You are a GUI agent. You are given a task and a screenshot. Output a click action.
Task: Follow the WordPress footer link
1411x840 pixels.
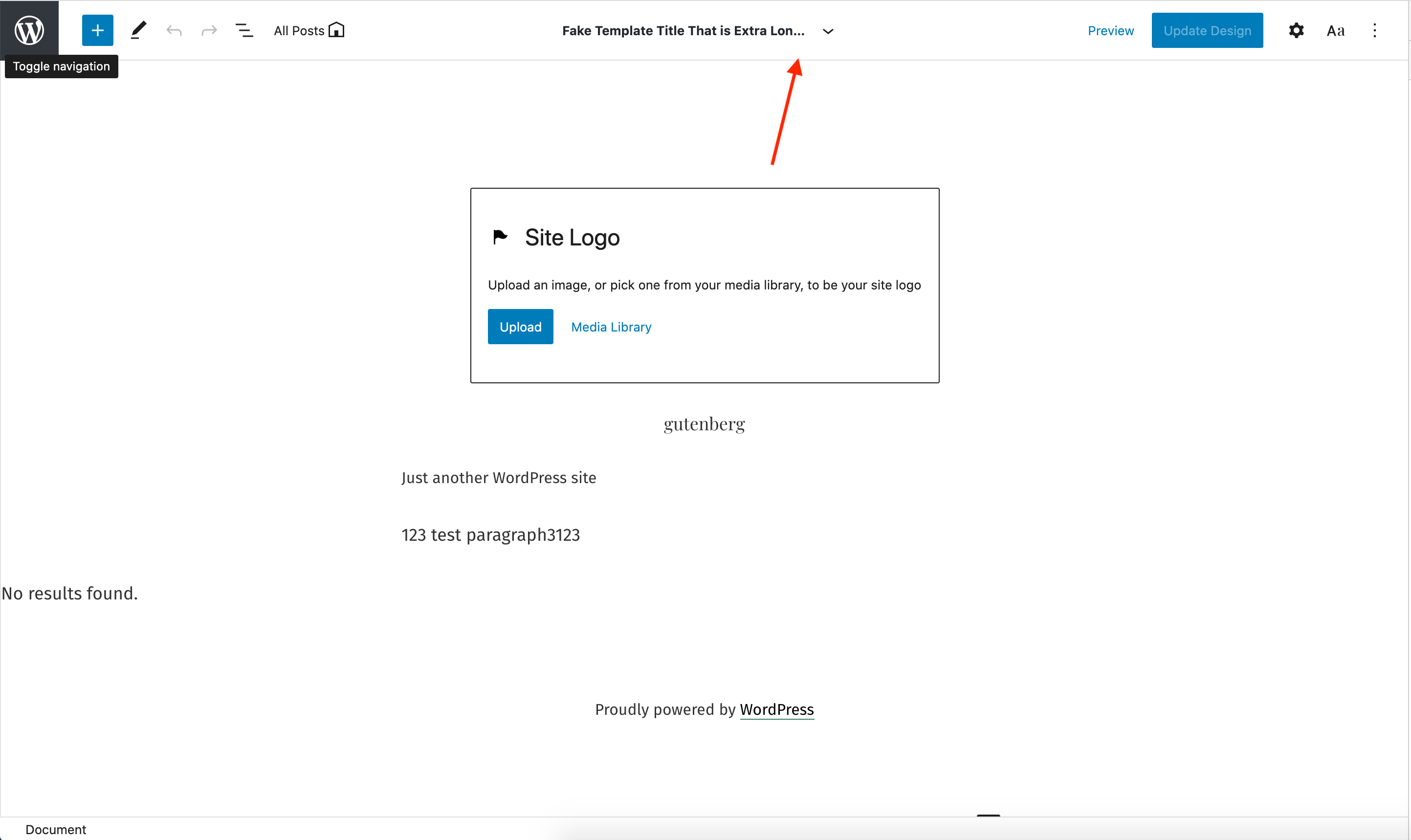(x=776, y=709)
